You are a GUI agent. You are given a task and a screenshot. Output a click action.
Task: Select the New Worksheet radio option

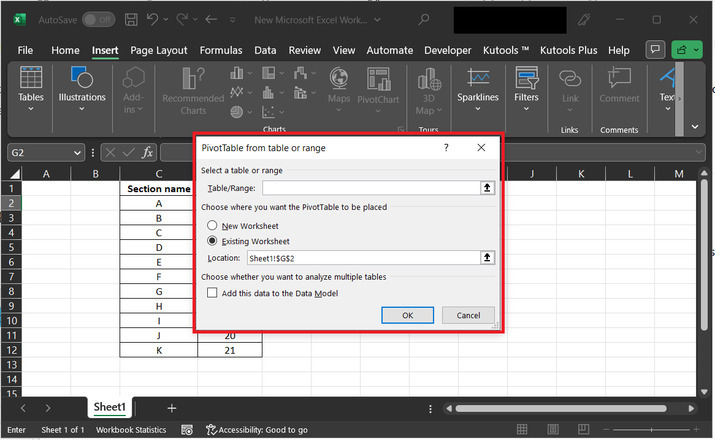212,226
